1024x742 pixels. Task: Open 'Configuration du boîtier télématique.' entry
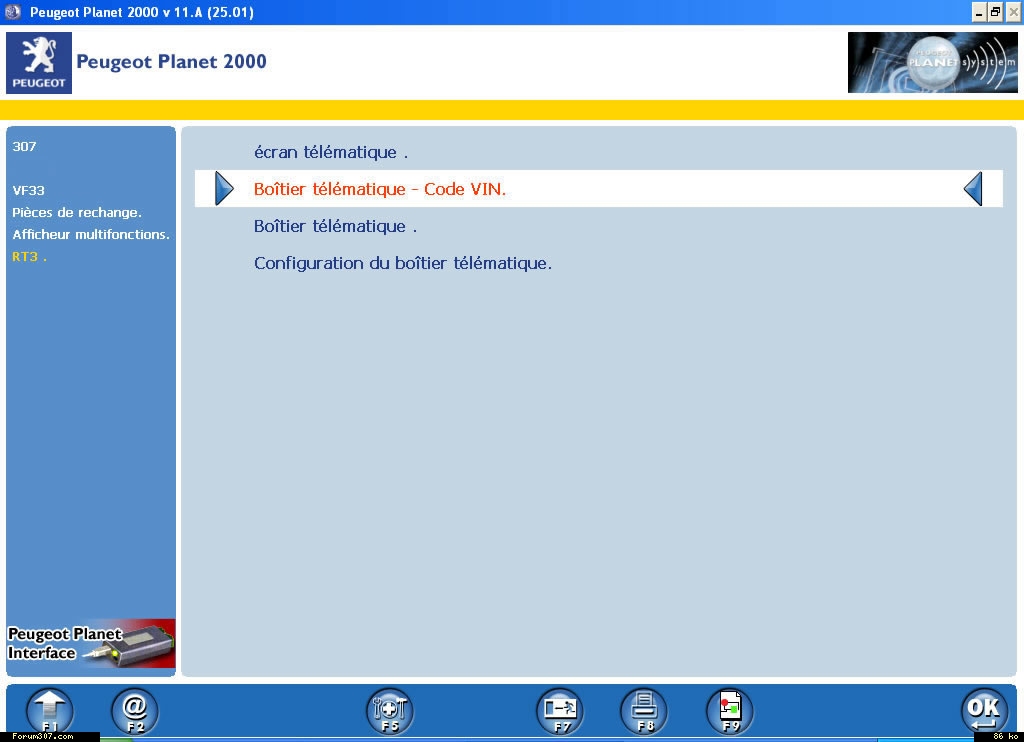pos(403,263)
